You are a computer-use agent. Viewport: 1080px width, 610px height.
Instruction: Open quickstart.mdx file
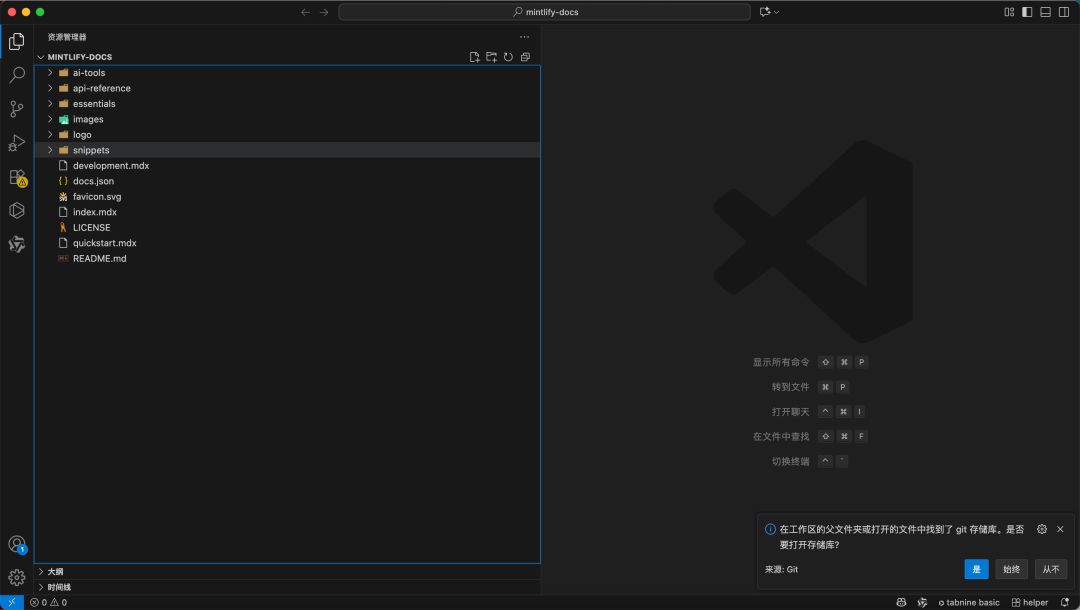coord(287,243)
